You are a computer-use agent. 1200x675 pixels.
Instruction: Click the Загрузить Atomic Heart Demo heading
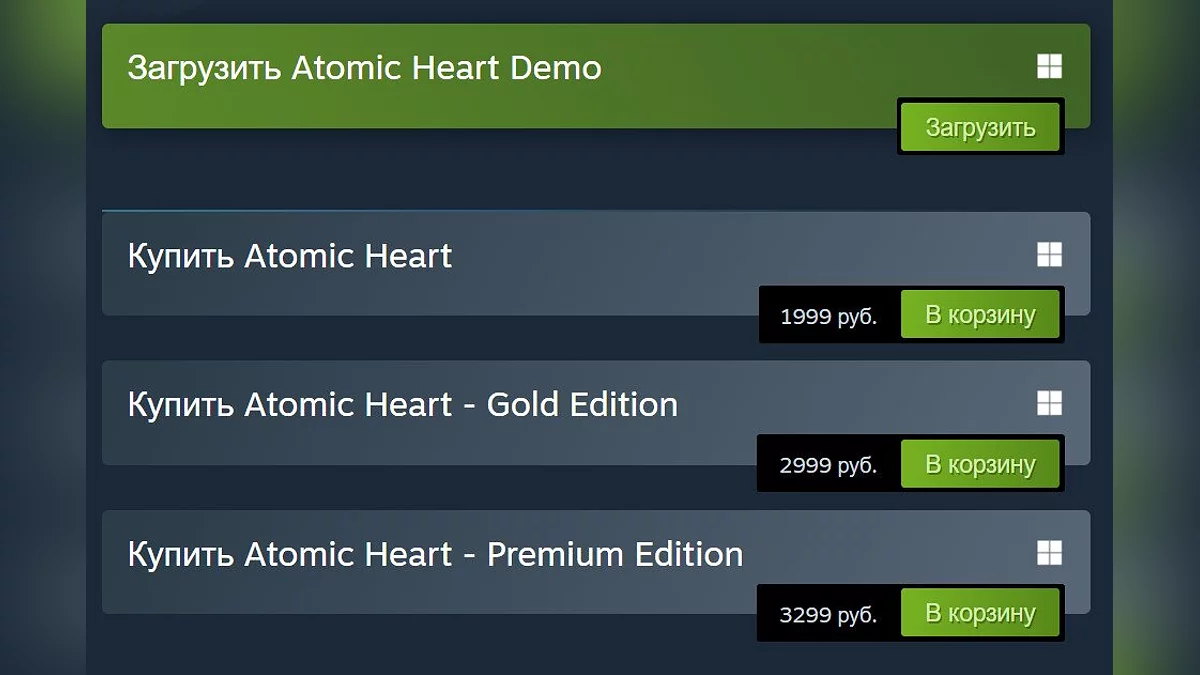tap(364, 68)
